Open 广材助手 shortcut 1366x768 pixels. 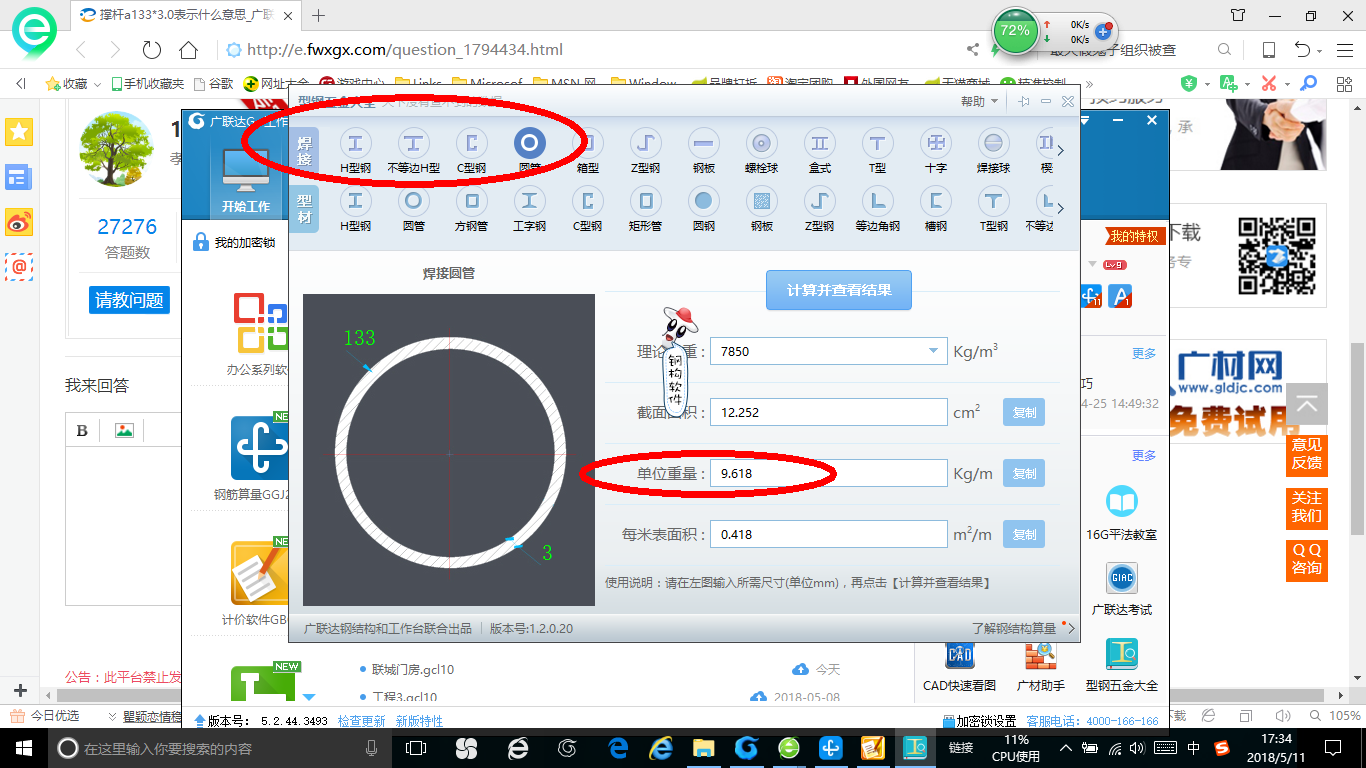[1040, 667]
